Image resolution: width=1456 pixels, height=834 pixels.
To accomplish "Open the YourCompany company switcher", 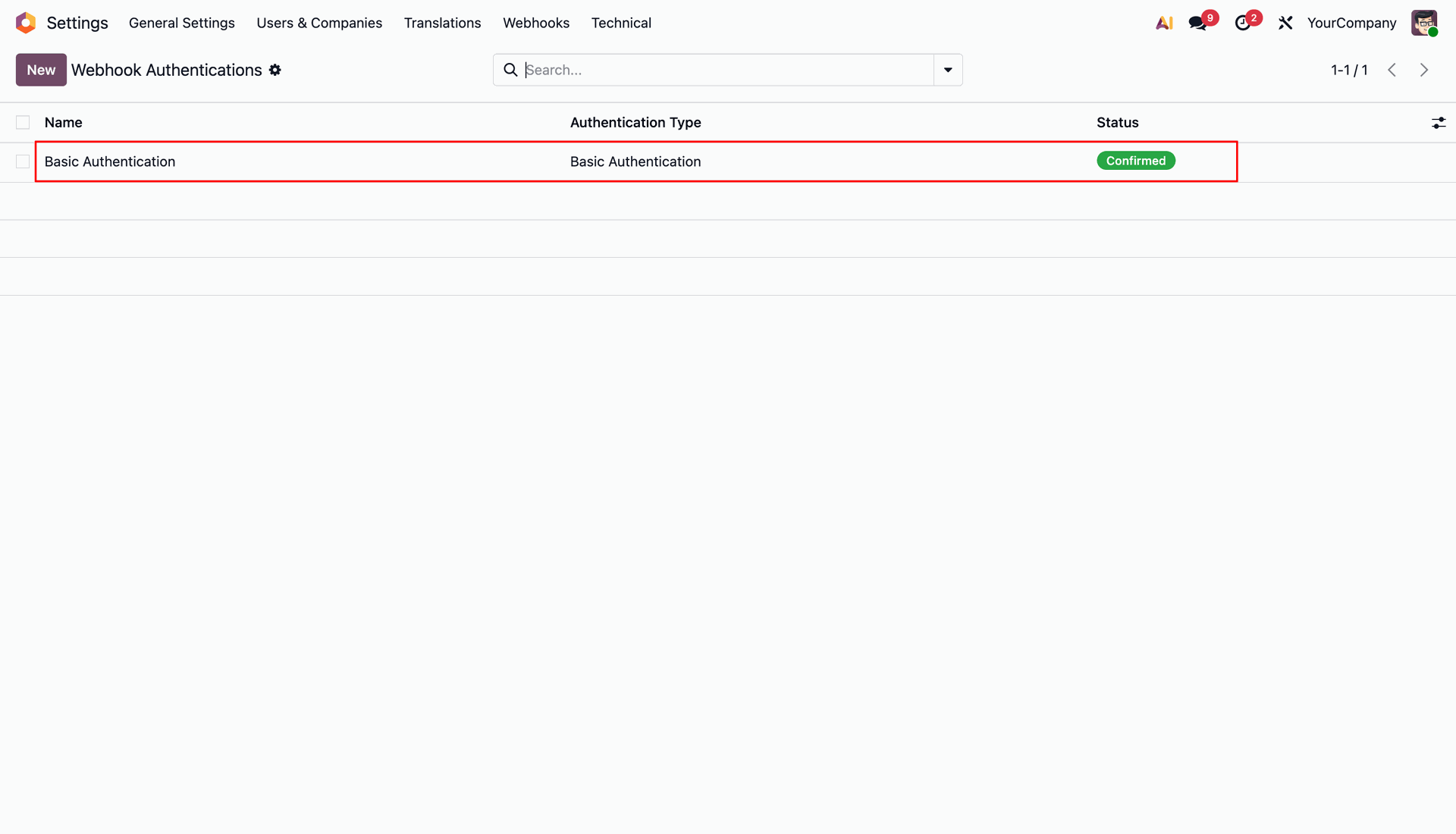I will (x=1351, y=23).
